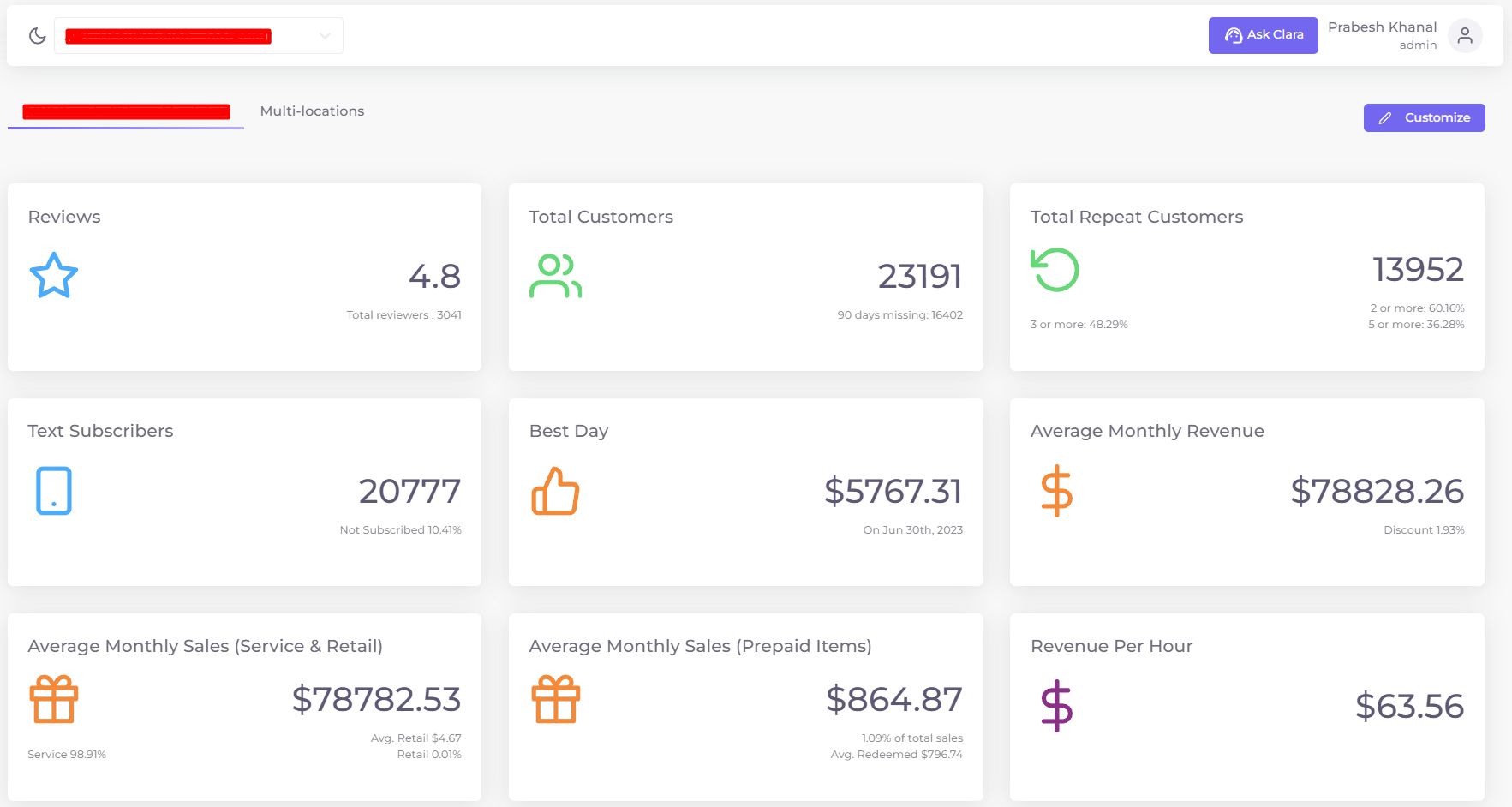Click the phone icon on Text Subscribers card
This screenshot has height=807, width=1512.
click(53, 490)
